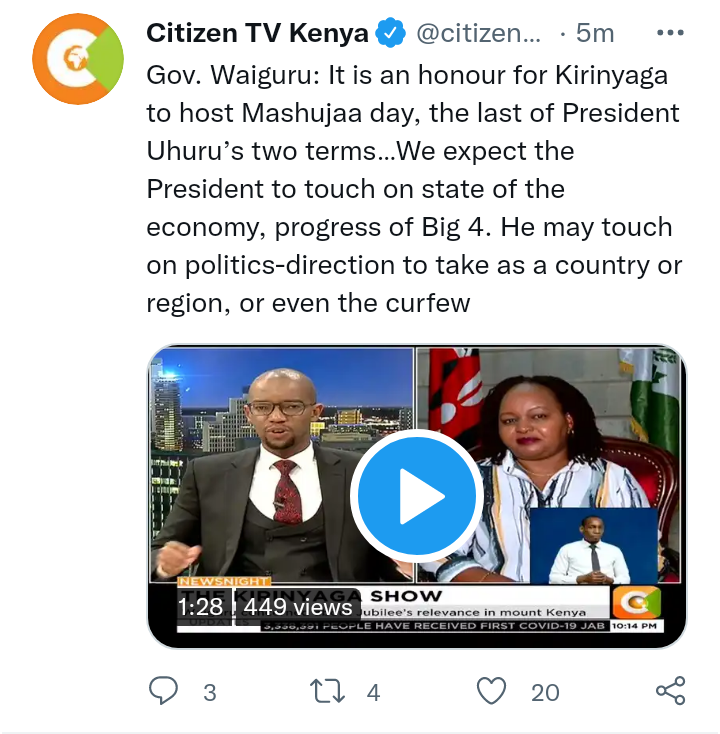The height and width of the screenshot is (734, 720).
Task: Click the 1:28 video duration label
Action: coord(200,607)
